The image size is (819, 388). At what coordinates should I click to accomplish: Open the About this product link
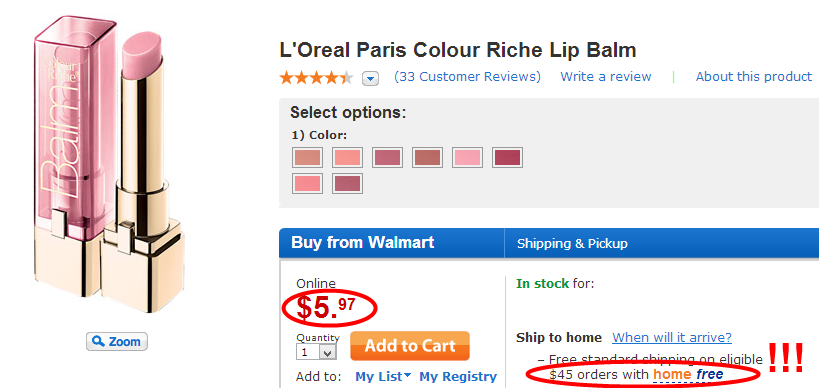(754, 77)
